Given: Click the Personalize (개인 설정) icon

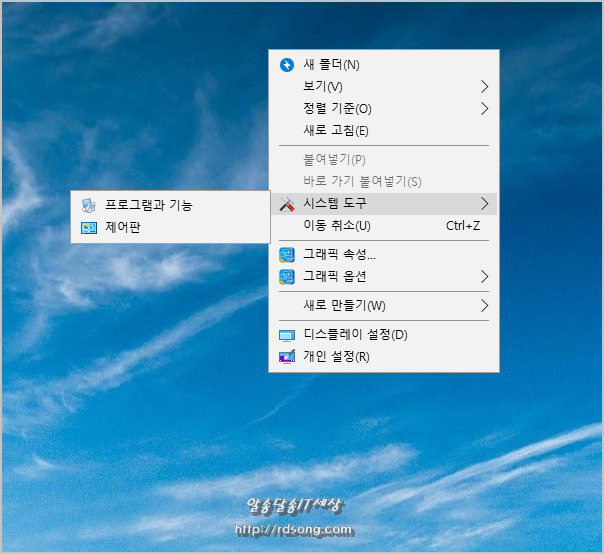Looking at the screenshot, I should (287, 357).
